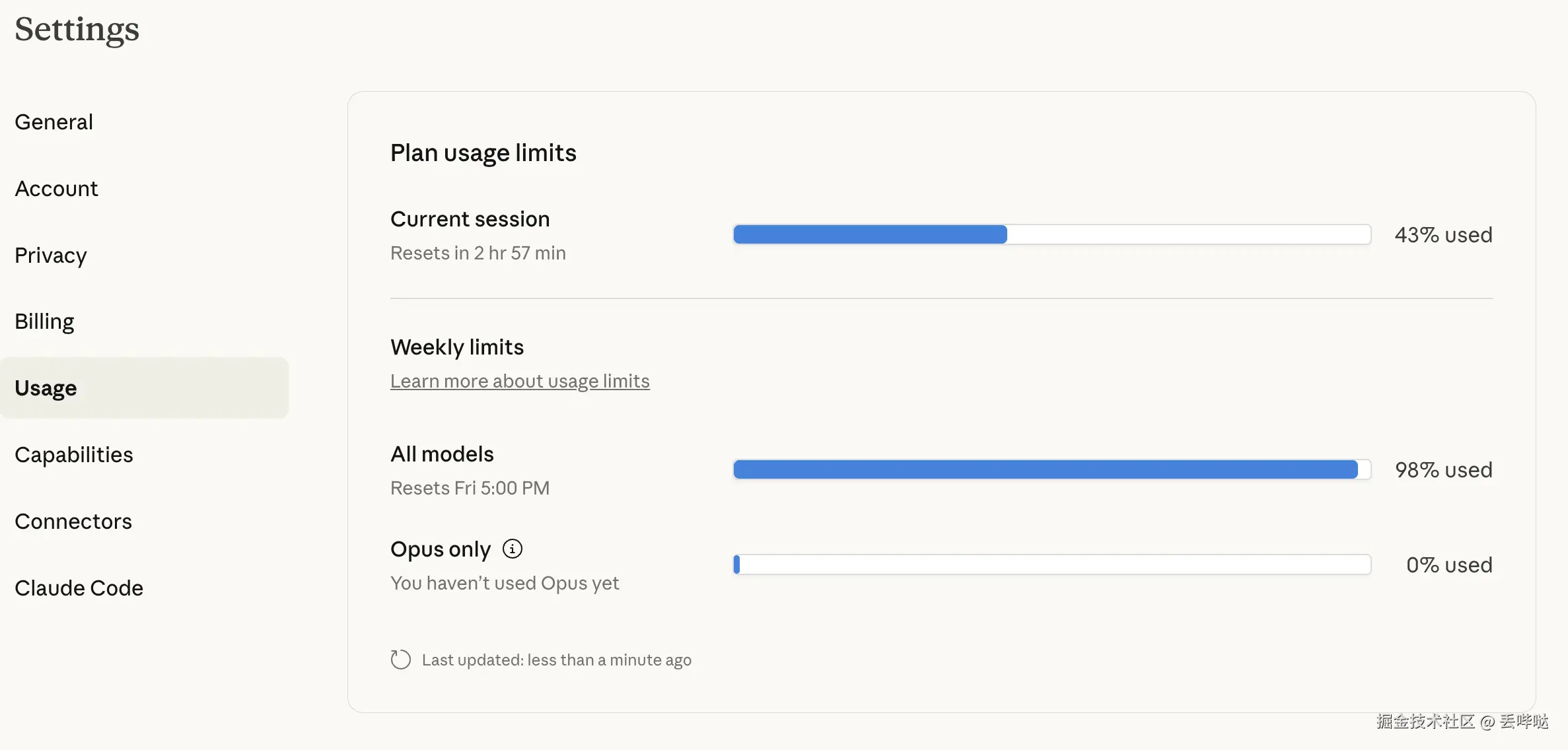Open Billing settings
This screenshot has width=1568, height=750.
44,322
